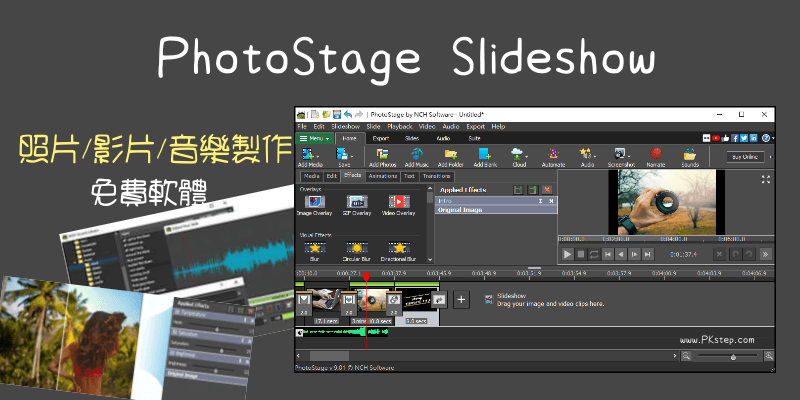This screenshot has width=800, height=400.
Task: Step one frame forward in preview
Action: coord(634,254)
